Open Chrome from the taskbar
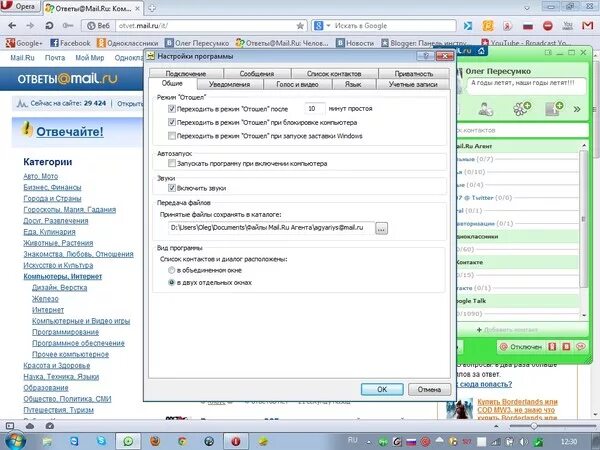The width and height of the screenshot is (600, 450). point(182,441)
